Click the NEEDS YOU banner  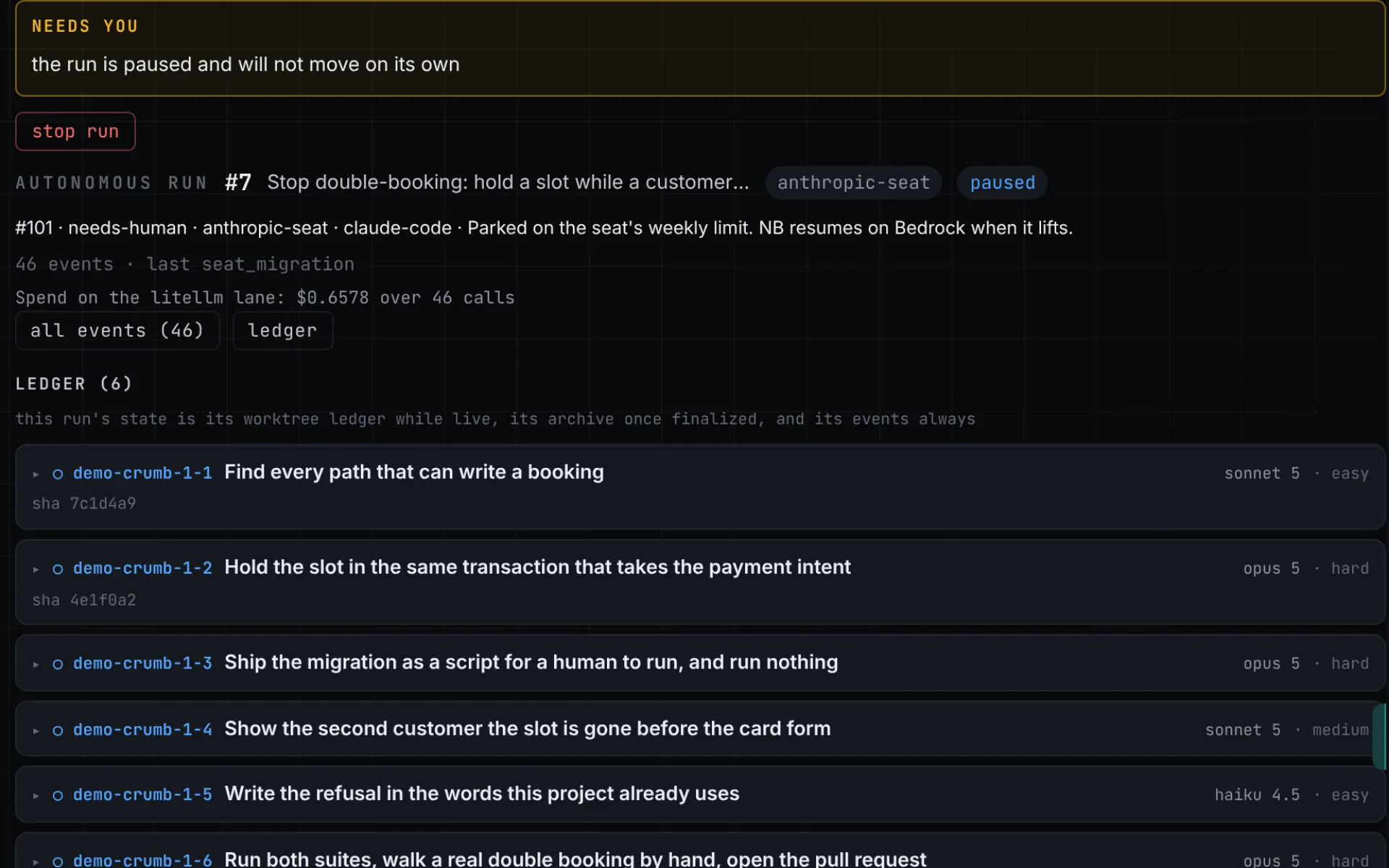(x=700, y=48)
